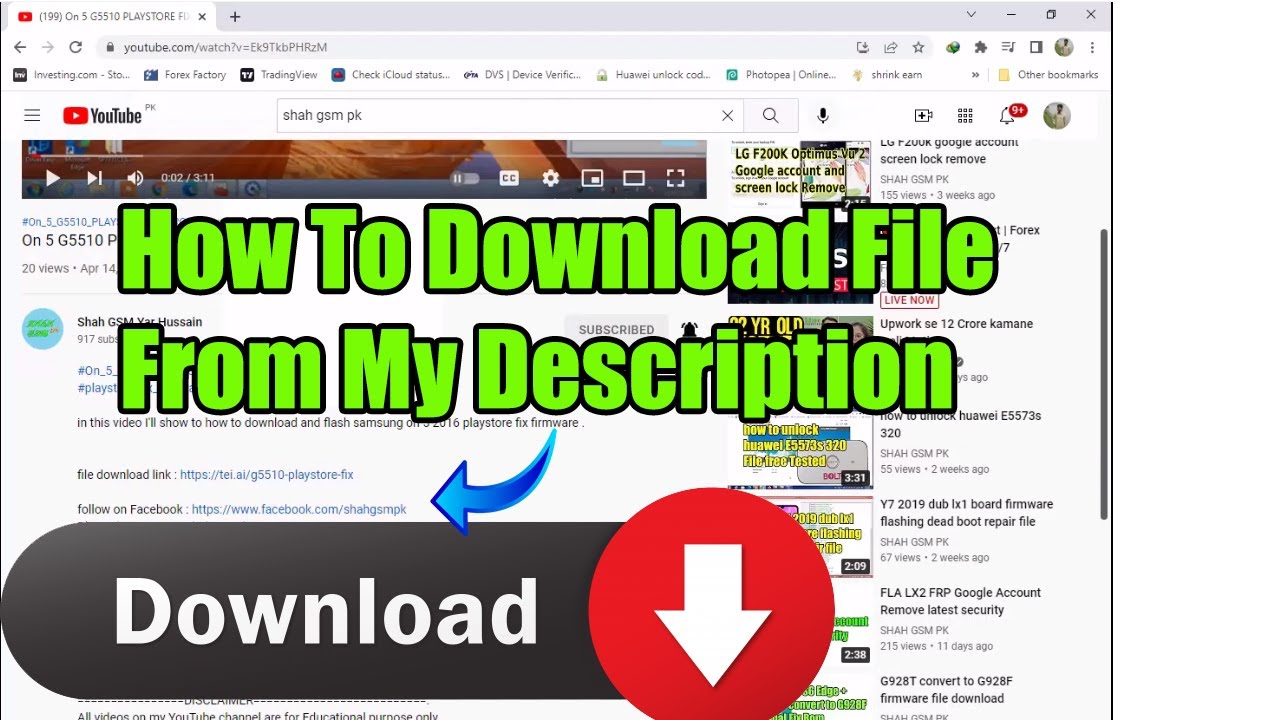
Task: Open the tei.ai g5510-playstore-fix download link
Action: pos(267,475)
